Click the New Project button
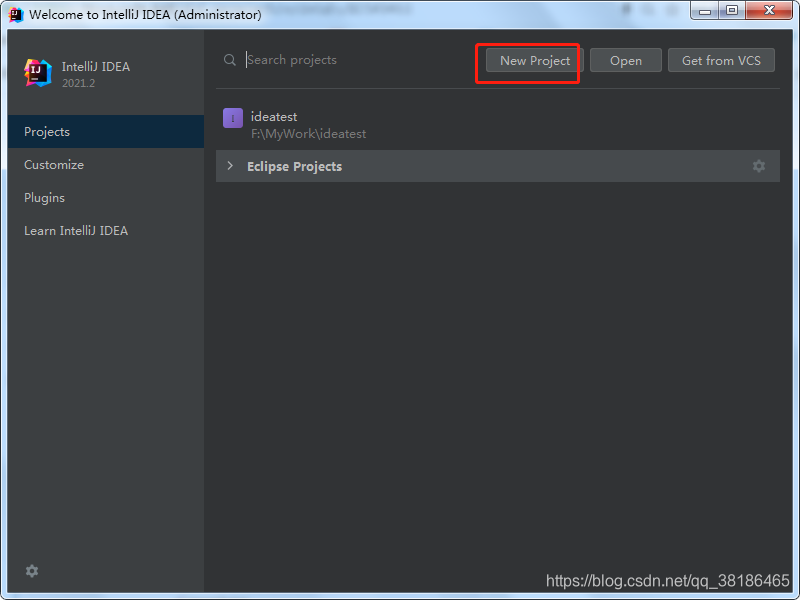Screen dimensions: 800x600 (534, 60)
